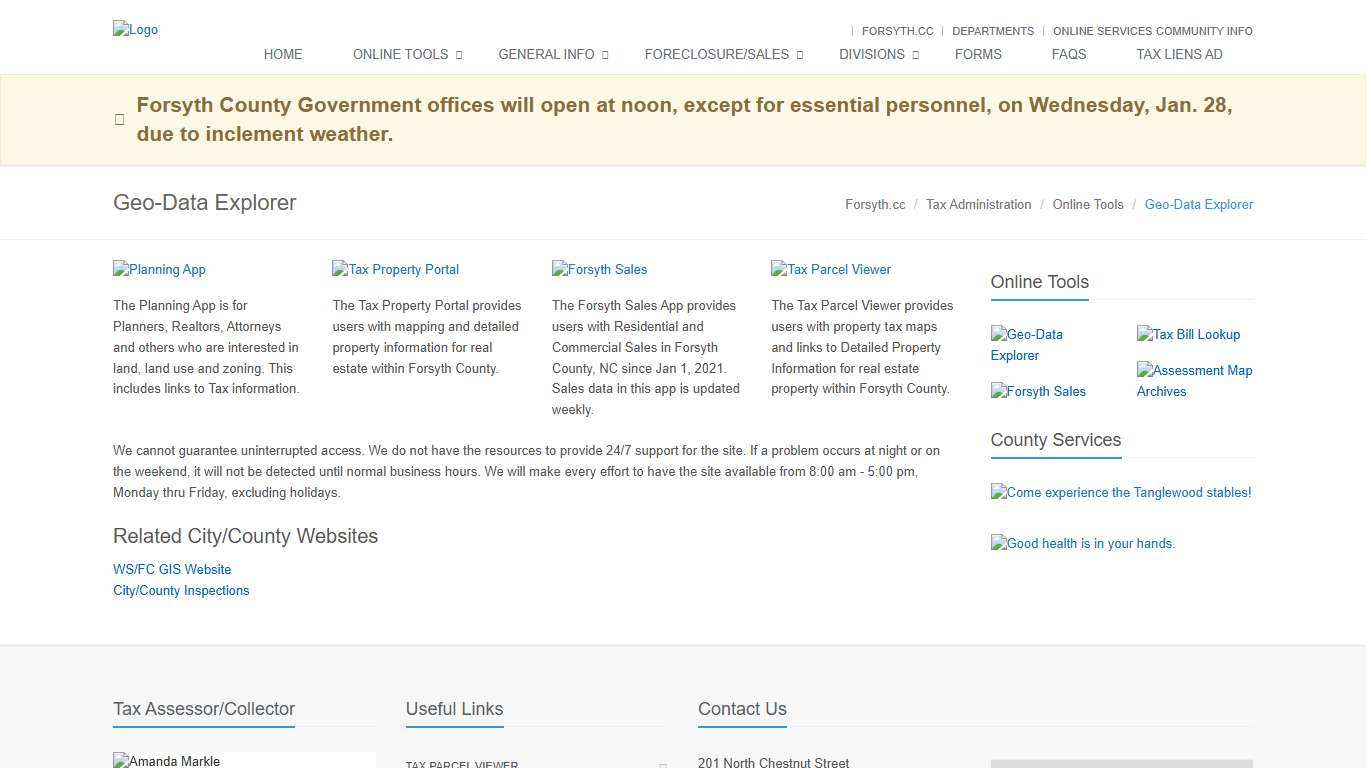This screenshot has height=768, width=1366.
Task: Open the City/County Inspections link
Action: click(181, 590)
